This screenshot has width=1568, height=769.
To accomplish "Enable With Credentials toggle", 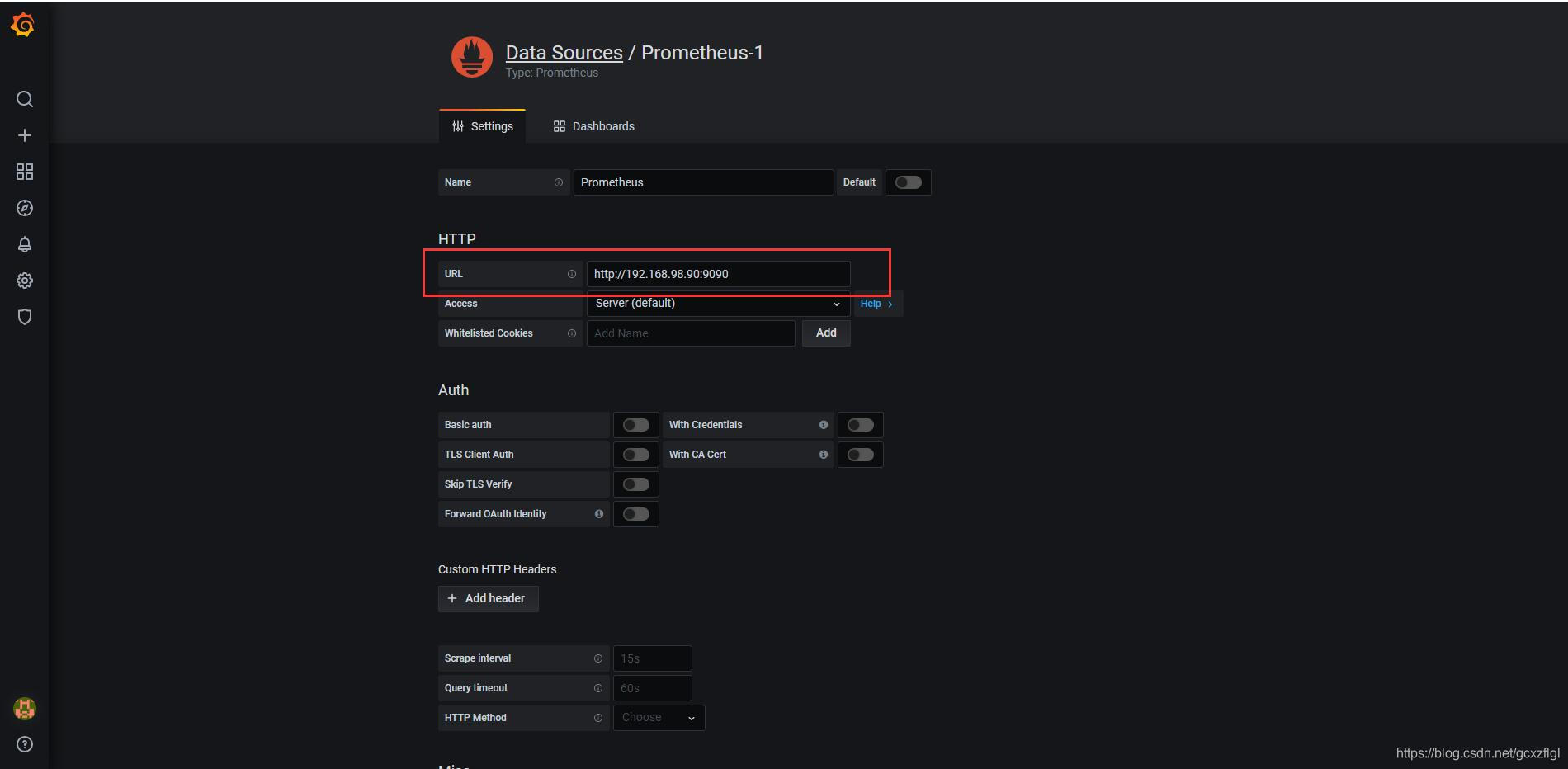I will click(x=861, y=425).
